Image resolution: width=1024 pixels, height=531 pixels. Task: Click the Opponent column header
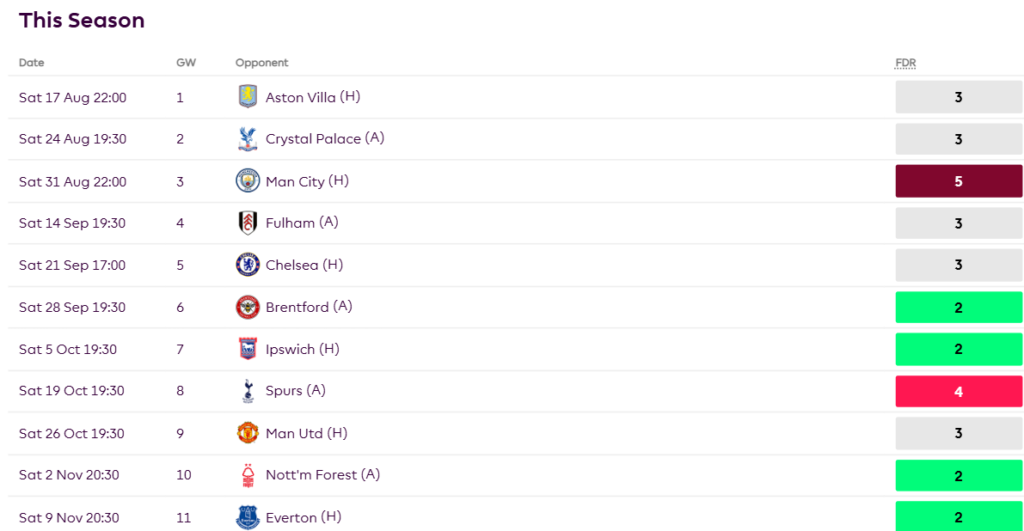coord(261,63)
